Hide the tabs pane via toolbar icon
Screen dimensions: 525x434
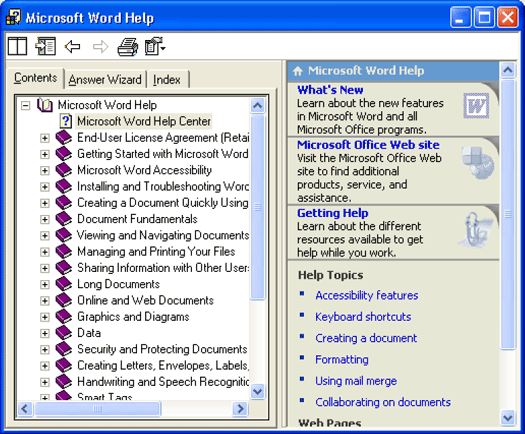point(46,46)
